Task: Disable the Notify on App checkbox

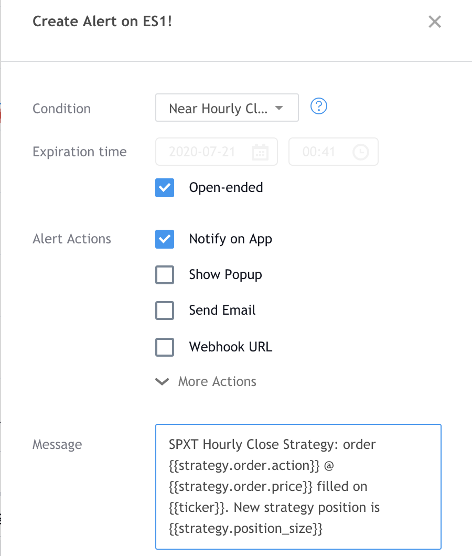Action: pos(165,239)
